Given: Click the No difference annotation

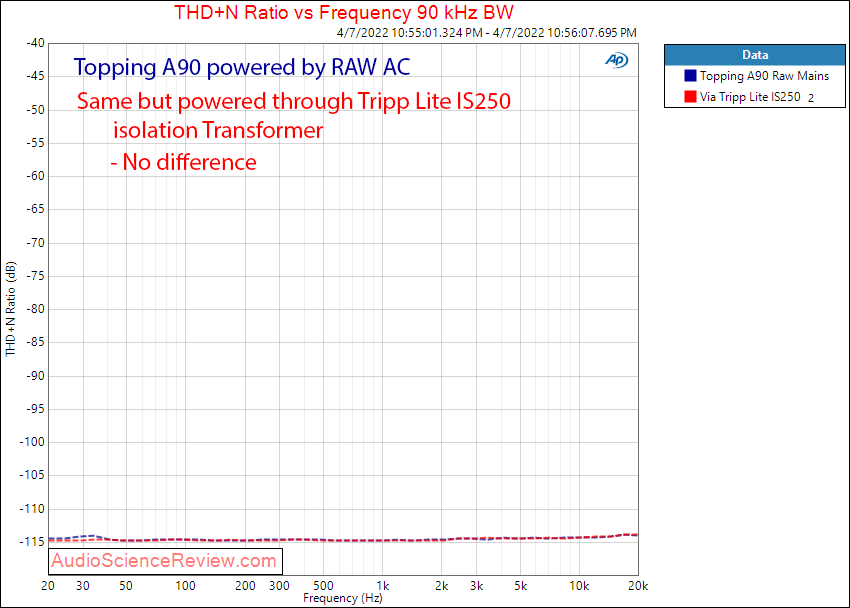Looking at the screenshot, I should pyautogui.click(x=183, y=162).
